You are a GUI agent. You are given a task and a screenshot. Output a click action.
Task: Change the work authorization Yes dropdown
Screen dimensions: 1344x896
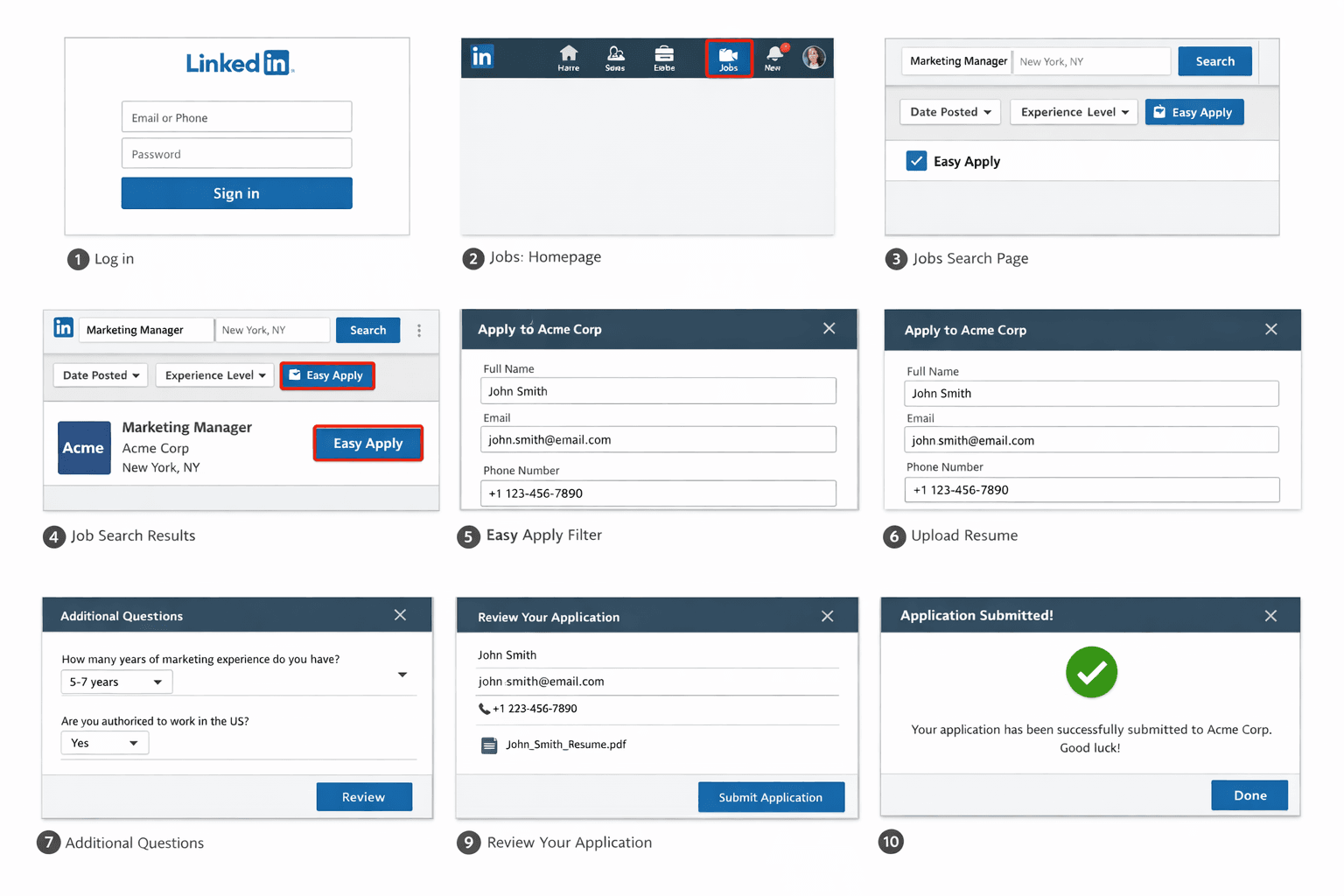(104, 742)
